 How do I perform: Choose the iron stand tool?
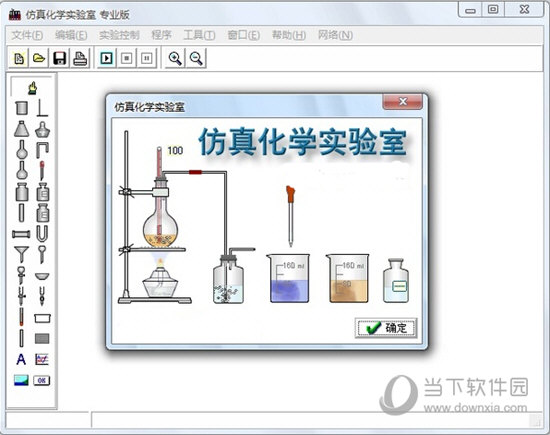coord(42,108)
